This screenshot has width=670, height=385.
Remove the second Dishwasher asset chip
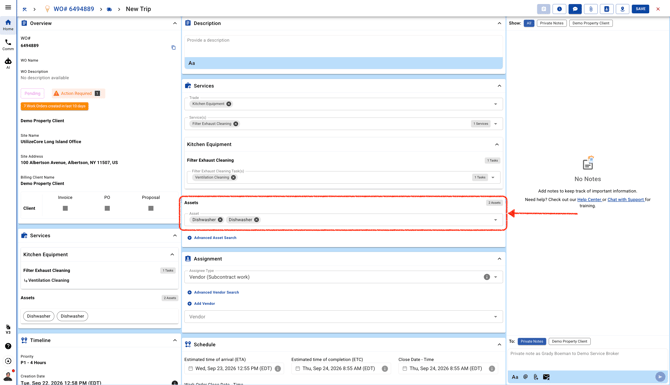(257, 220)
